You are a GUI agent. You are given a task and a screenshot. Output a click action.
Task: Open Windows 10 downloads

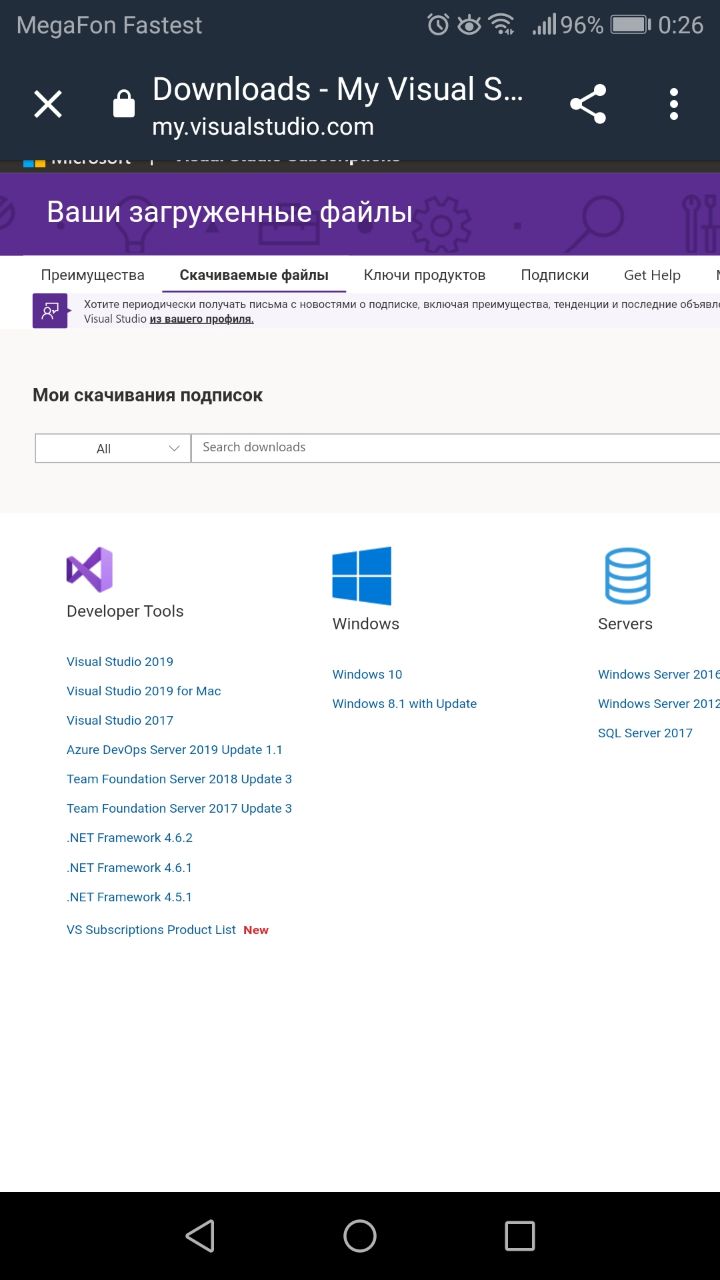tap(367, 675)
